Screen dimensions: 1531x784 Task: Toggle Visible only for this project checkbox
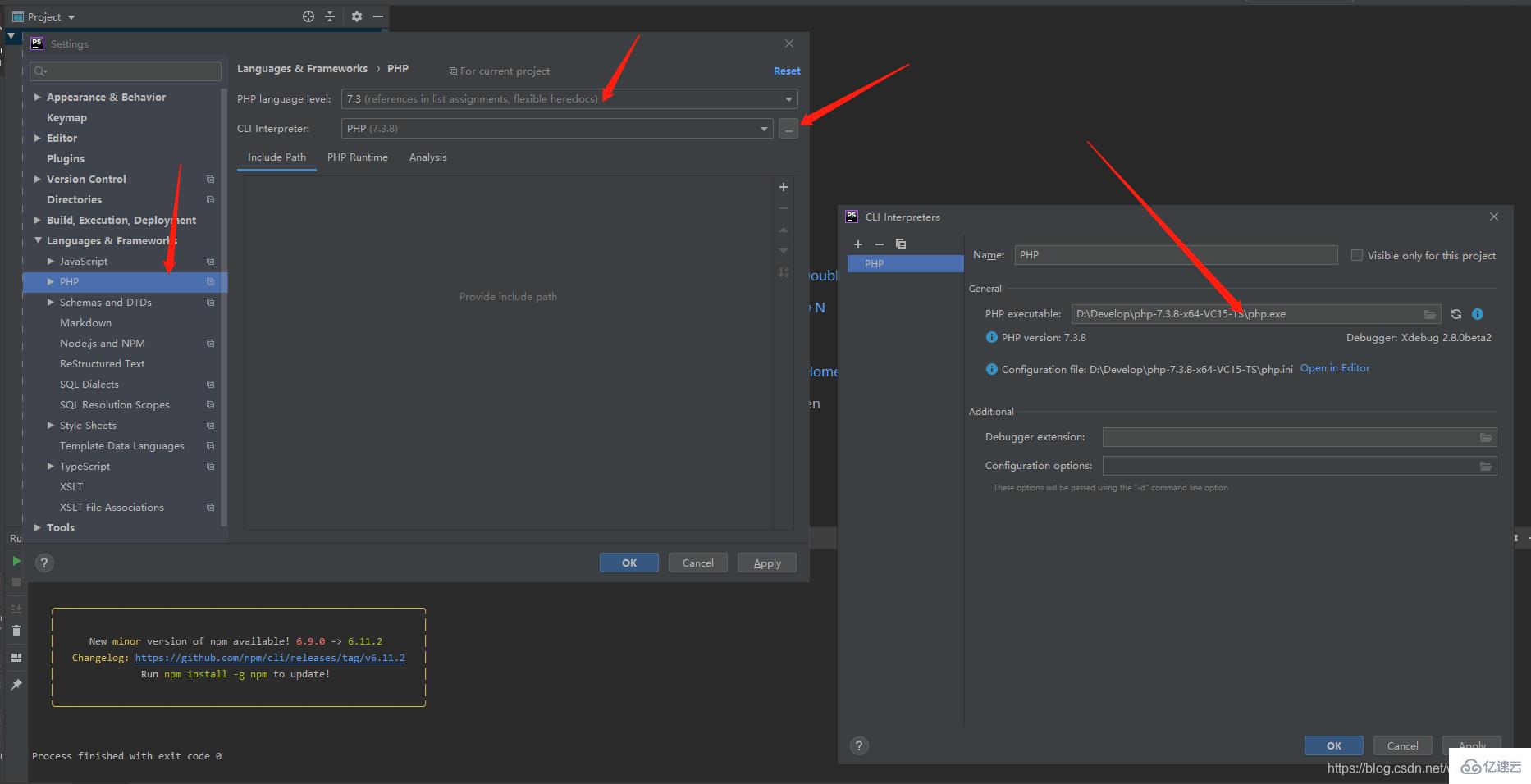pos(1357,255)
